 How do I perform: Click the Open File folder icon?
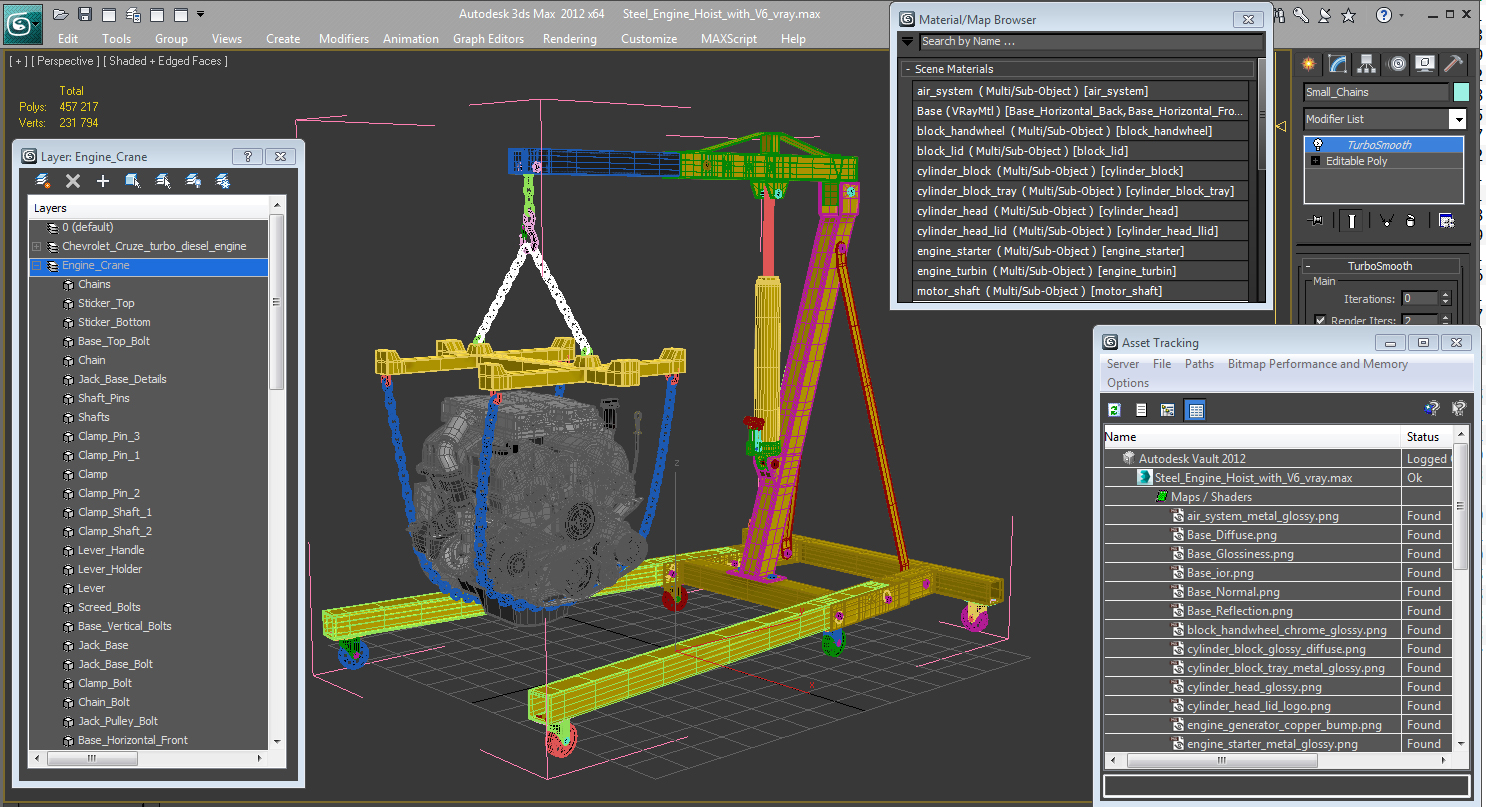click(x=60, y=14)
